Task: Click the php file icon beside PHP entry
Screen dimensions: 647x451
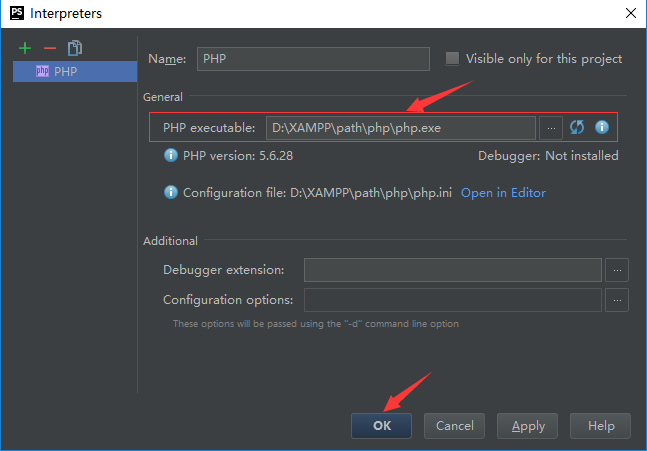Action: [x=42, y=71]
